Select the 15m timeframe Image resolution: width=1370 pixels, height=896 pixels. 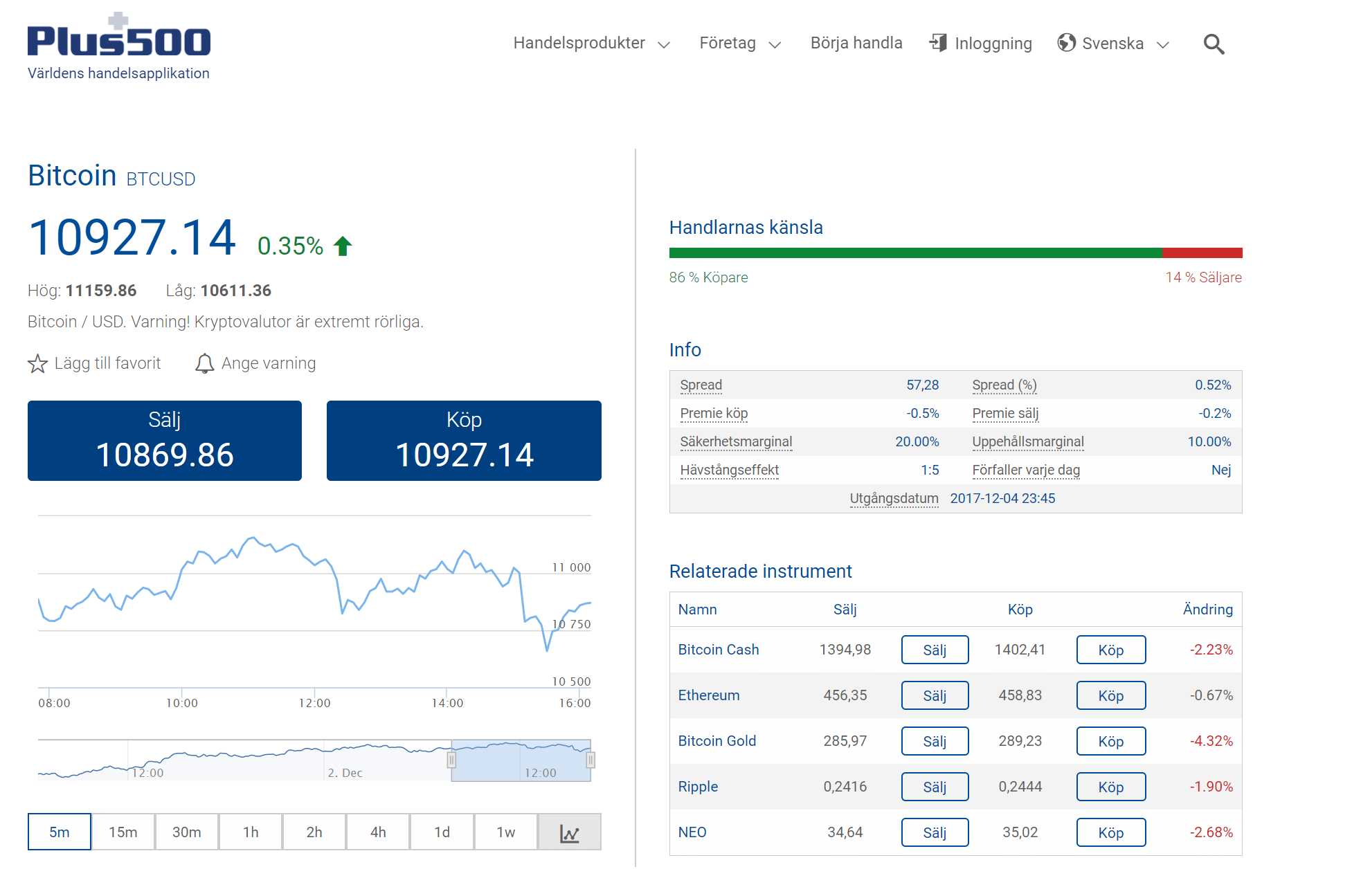(x=123, y=832)
